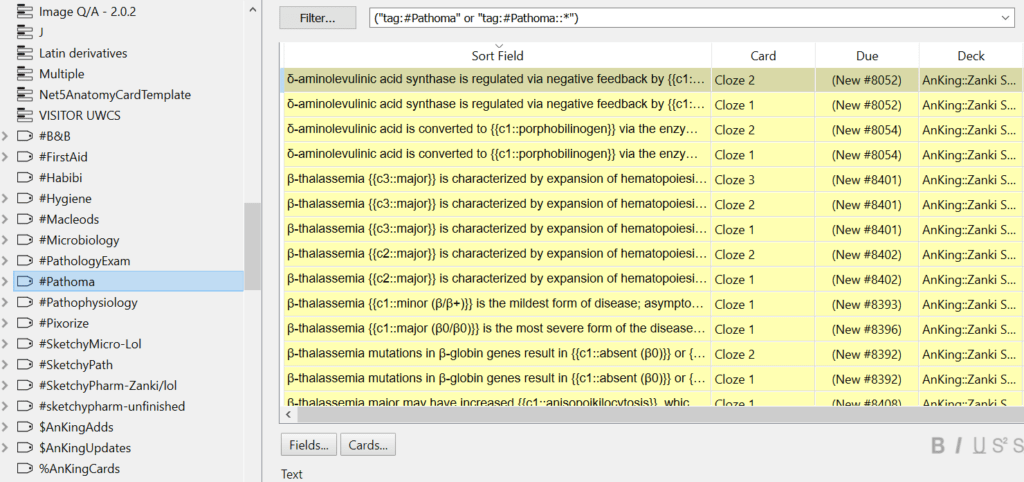This screenshot has height=482, width=1024.
Task: Select the β-thalassemia minor Cloze 1 row
Action: click(652, 304)
